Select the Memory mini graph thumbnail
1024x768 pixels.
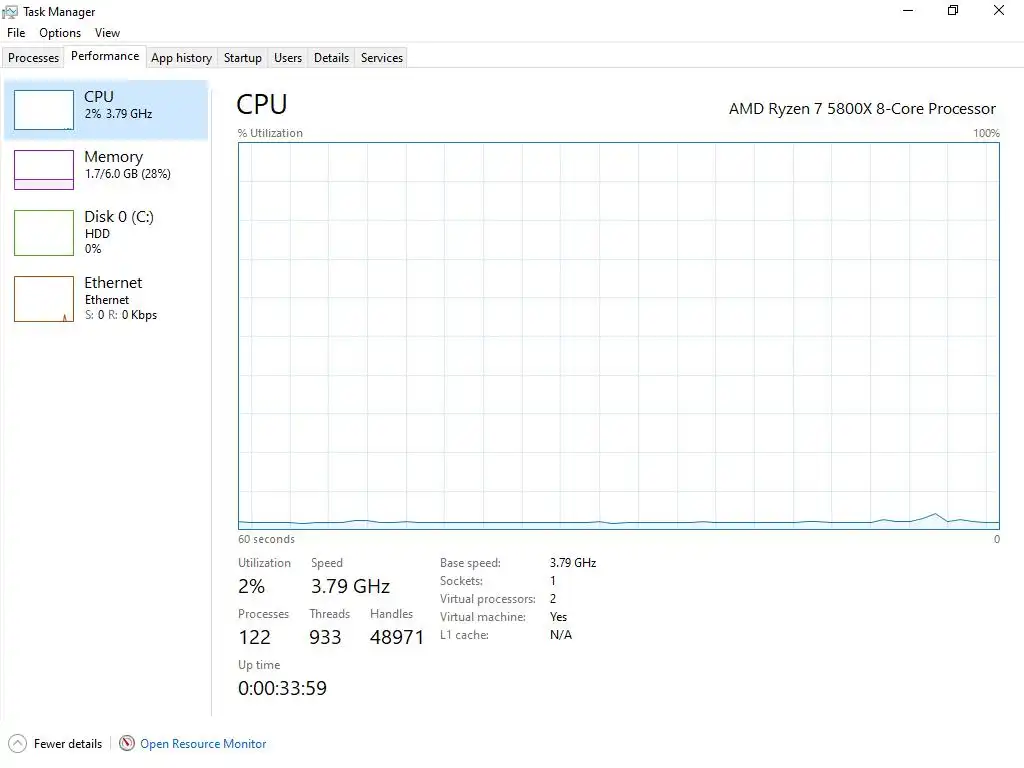(x=44, y=170)
